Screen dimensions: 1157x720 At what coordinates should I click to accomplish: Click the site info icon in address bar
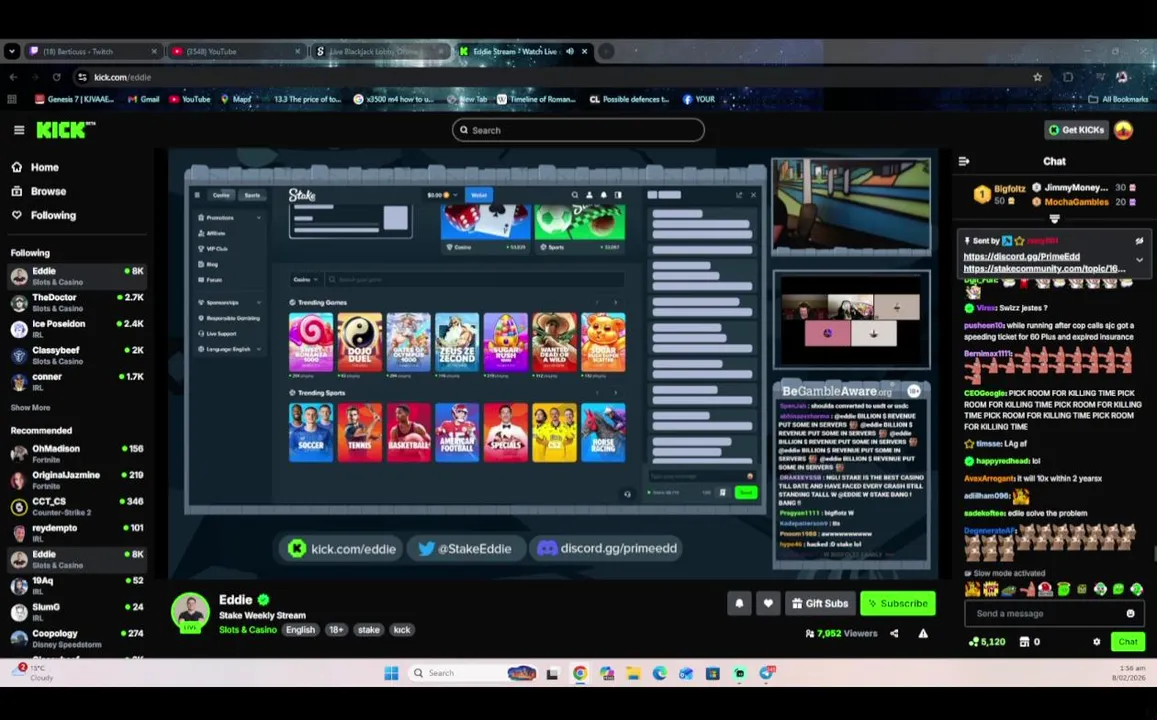83,77
